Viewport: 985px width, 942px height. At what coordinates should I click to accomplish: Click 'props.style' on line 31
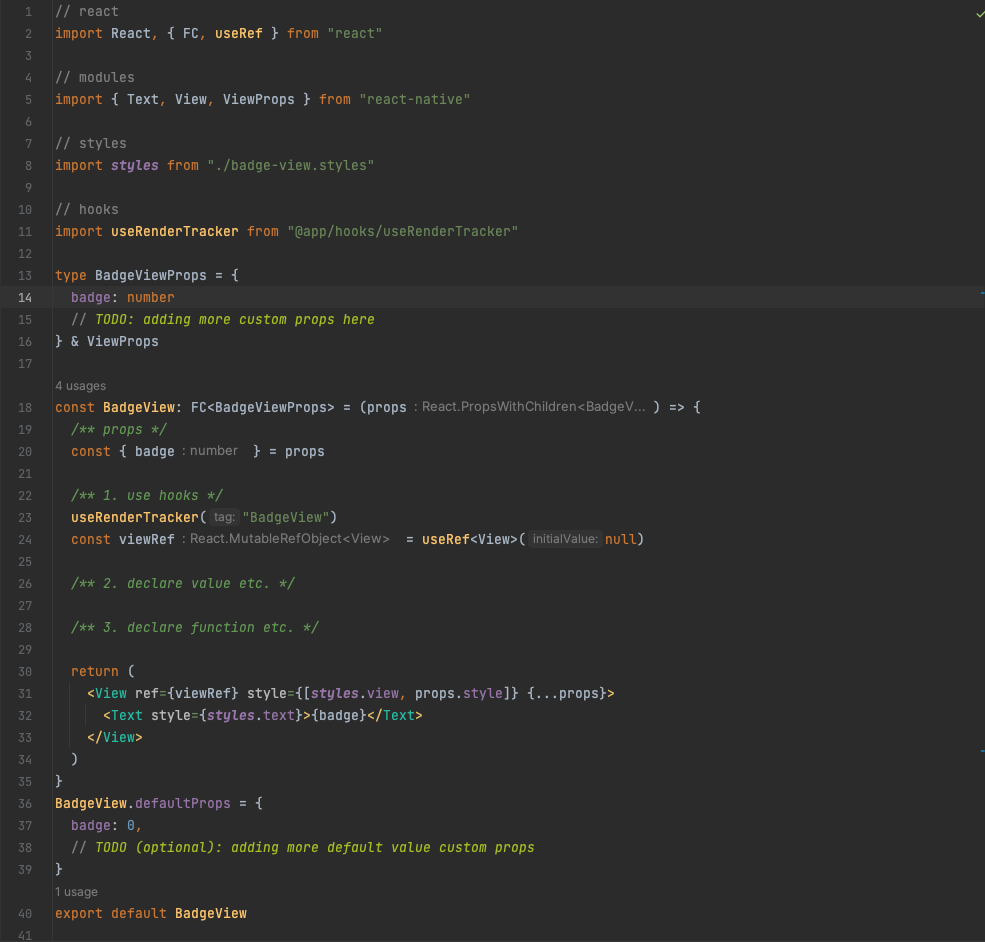[459, 693]
